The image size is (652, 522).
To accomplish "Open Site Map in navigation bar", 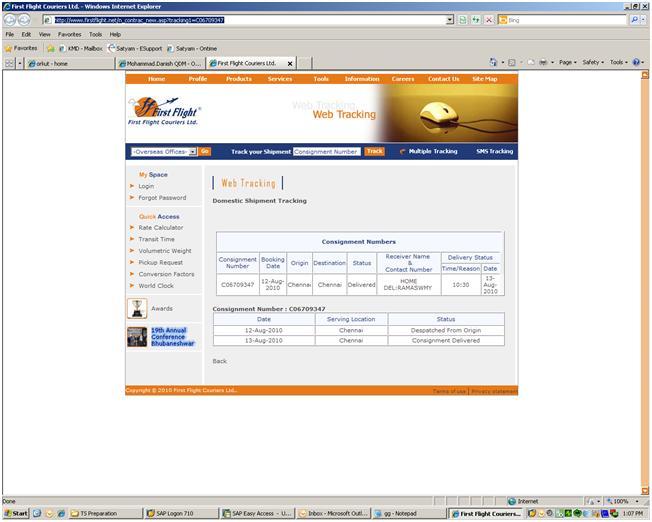I will (x=484, y=79).
